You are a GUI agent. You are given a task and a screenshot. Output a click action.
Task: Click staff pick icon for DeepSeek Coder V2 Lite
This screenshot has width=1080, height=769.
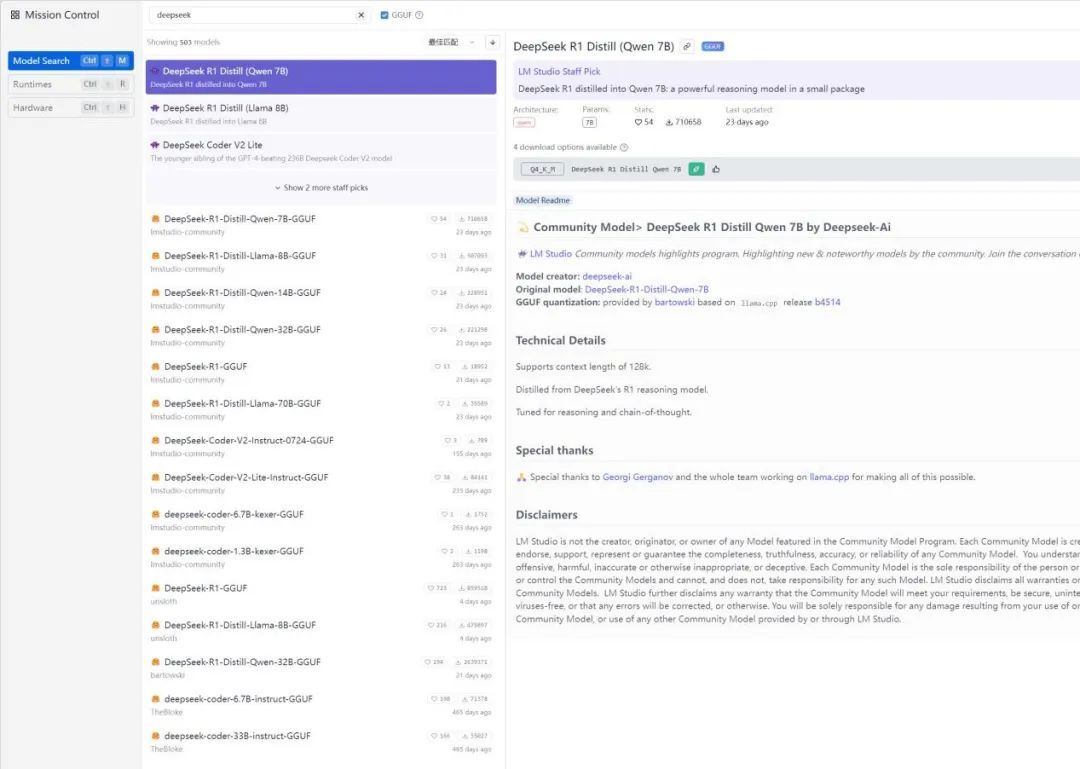point(155,145)
